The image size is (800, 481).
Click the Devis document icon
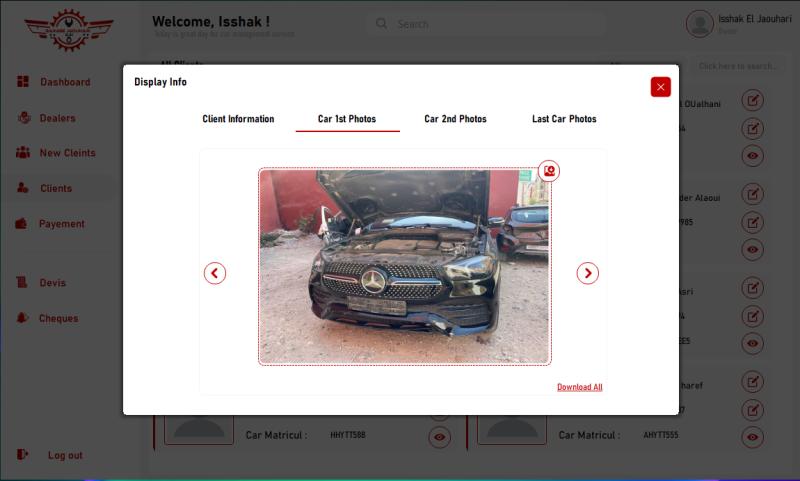22,282
